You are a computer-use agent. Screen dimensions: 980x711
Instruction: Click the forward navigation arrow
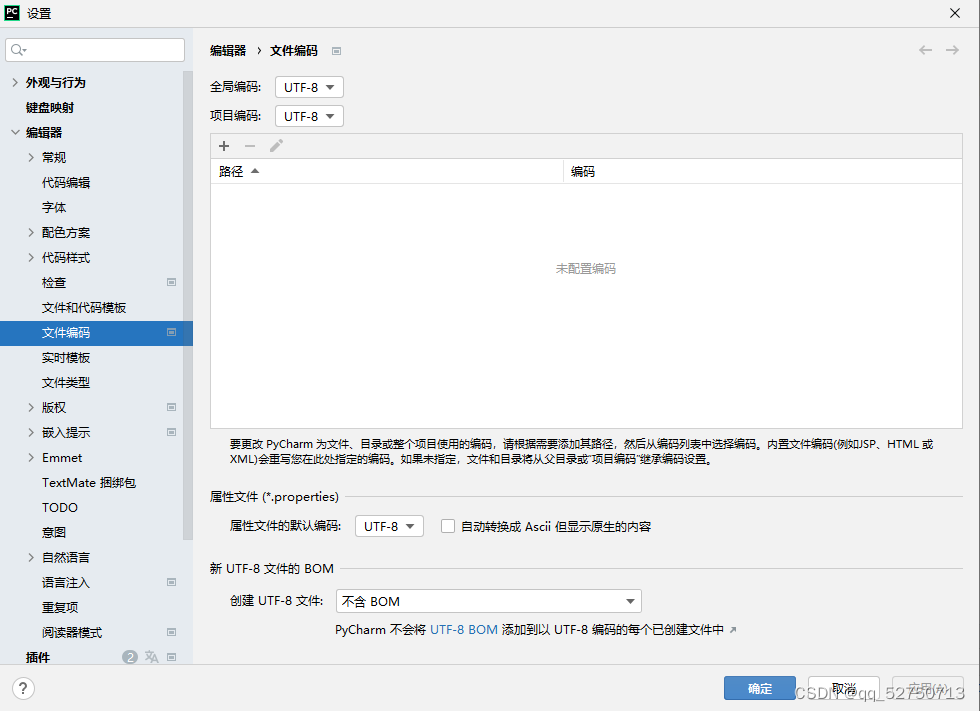coord(953,49)
